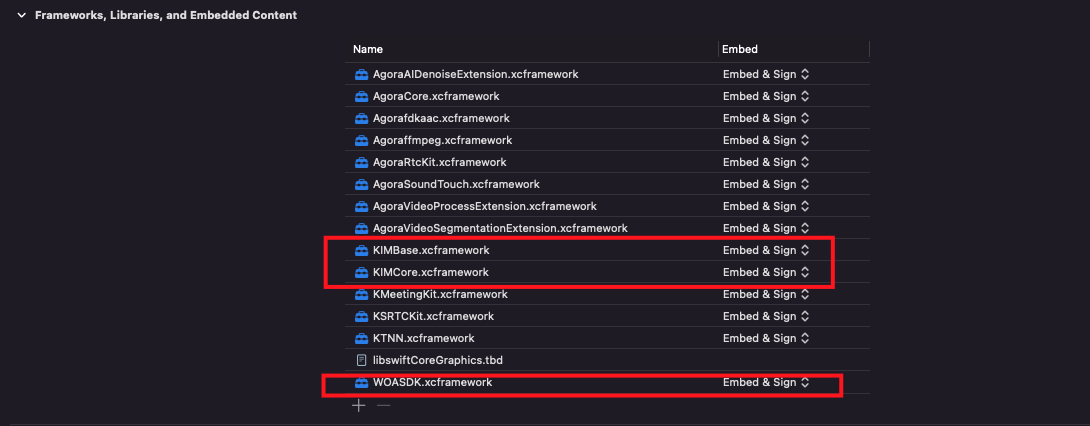Open Embed & Sign popup for KIMCore.xcframework
This screenshot has width=1090, height=426.
[x=766, y=272]
